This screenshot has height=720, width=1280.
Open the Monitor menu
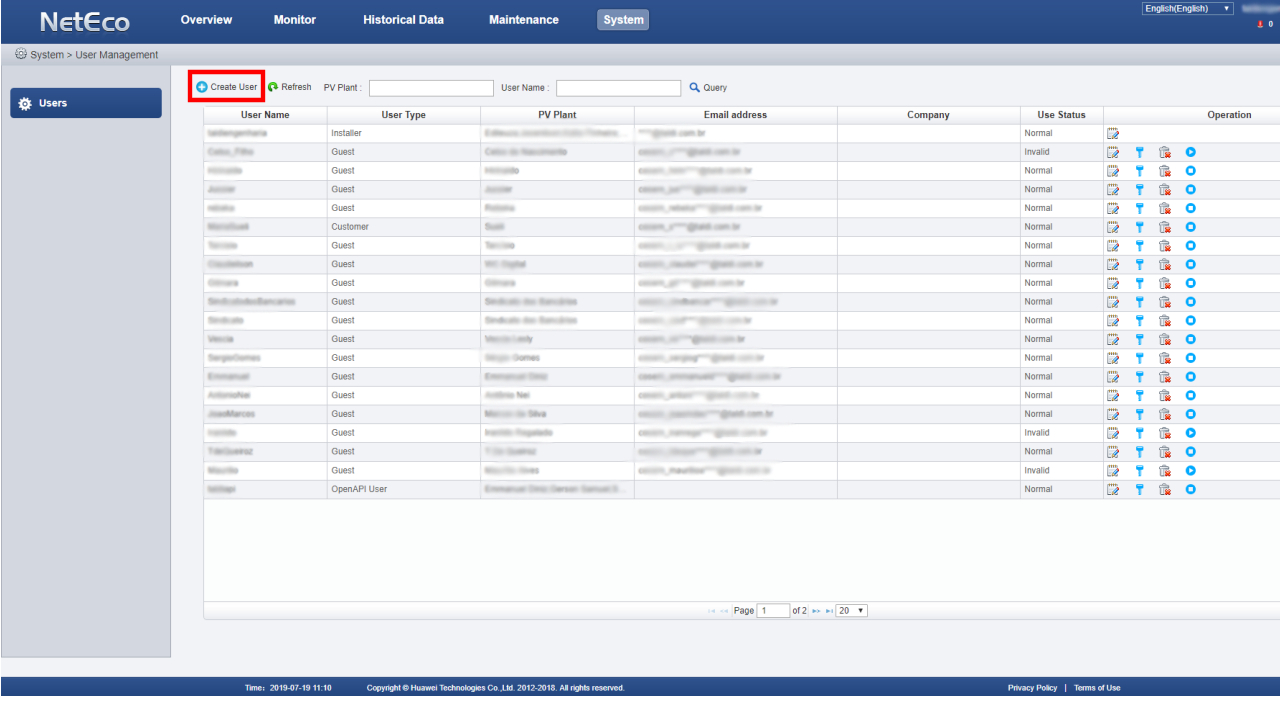[294, 20]
